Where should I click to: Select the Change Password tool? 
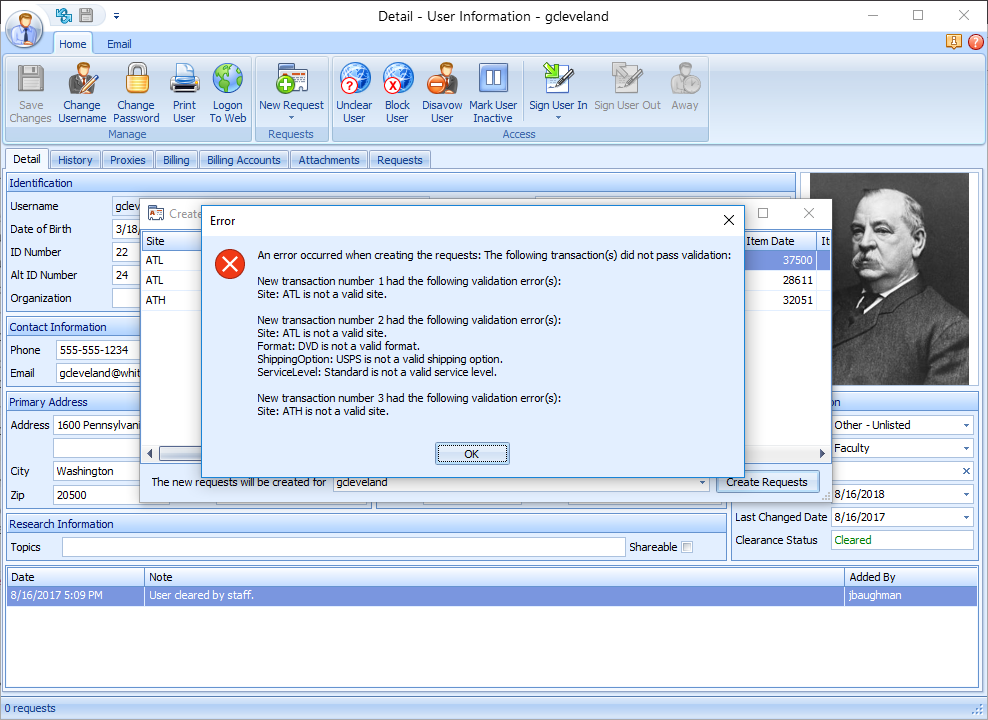[136, 90]
